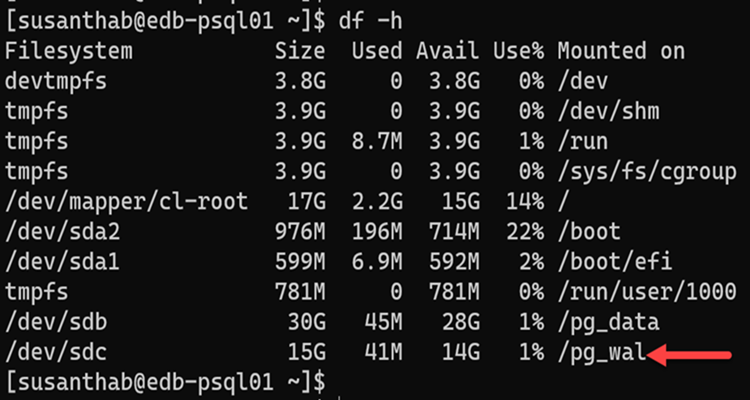The height and width of the screenshot is (400, 750).
Task: Click the /pg_wal mount point text
Action: (x=602, y=353)
